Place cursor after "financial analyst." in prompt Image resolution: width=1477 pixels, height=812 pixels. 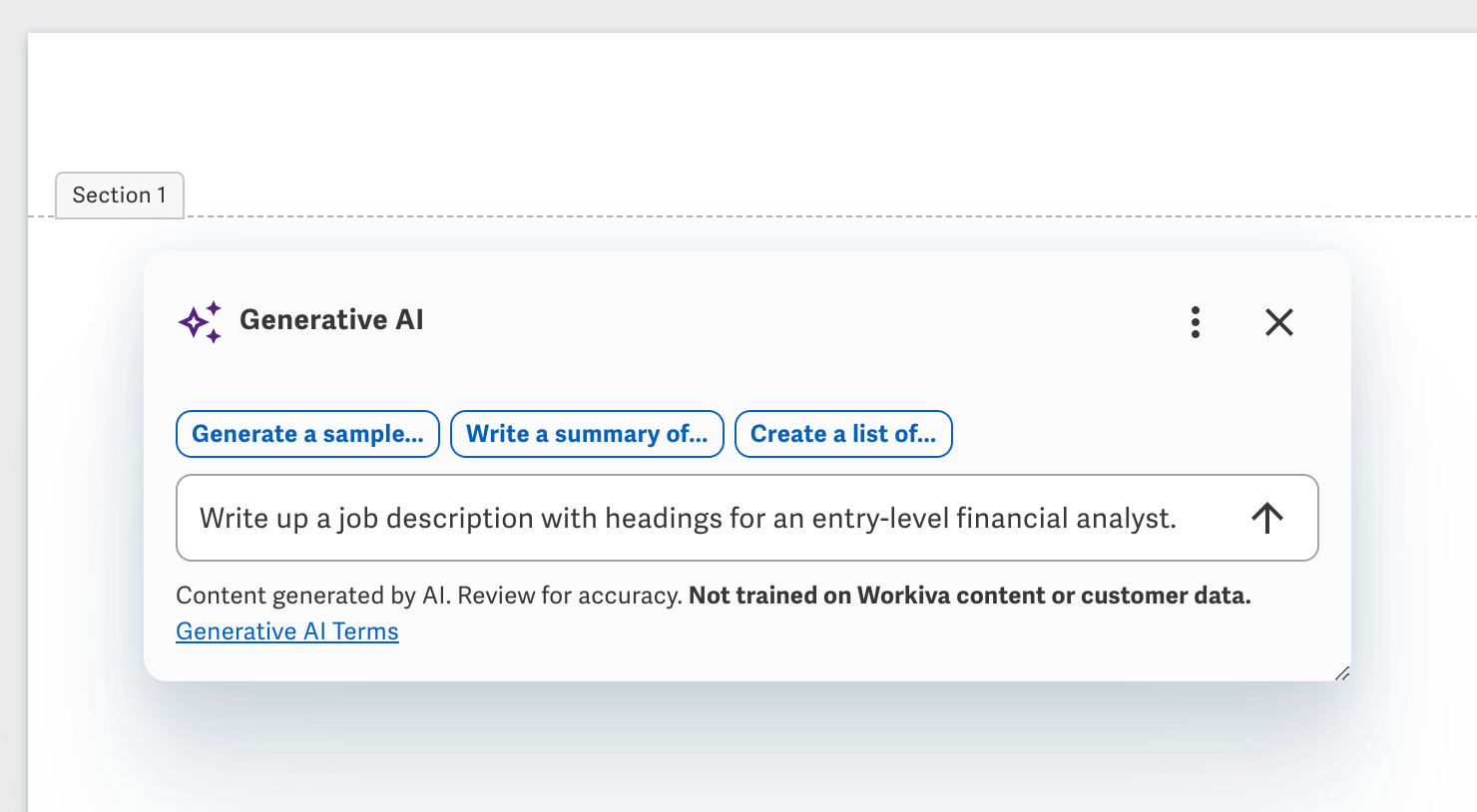point(1179,518)
